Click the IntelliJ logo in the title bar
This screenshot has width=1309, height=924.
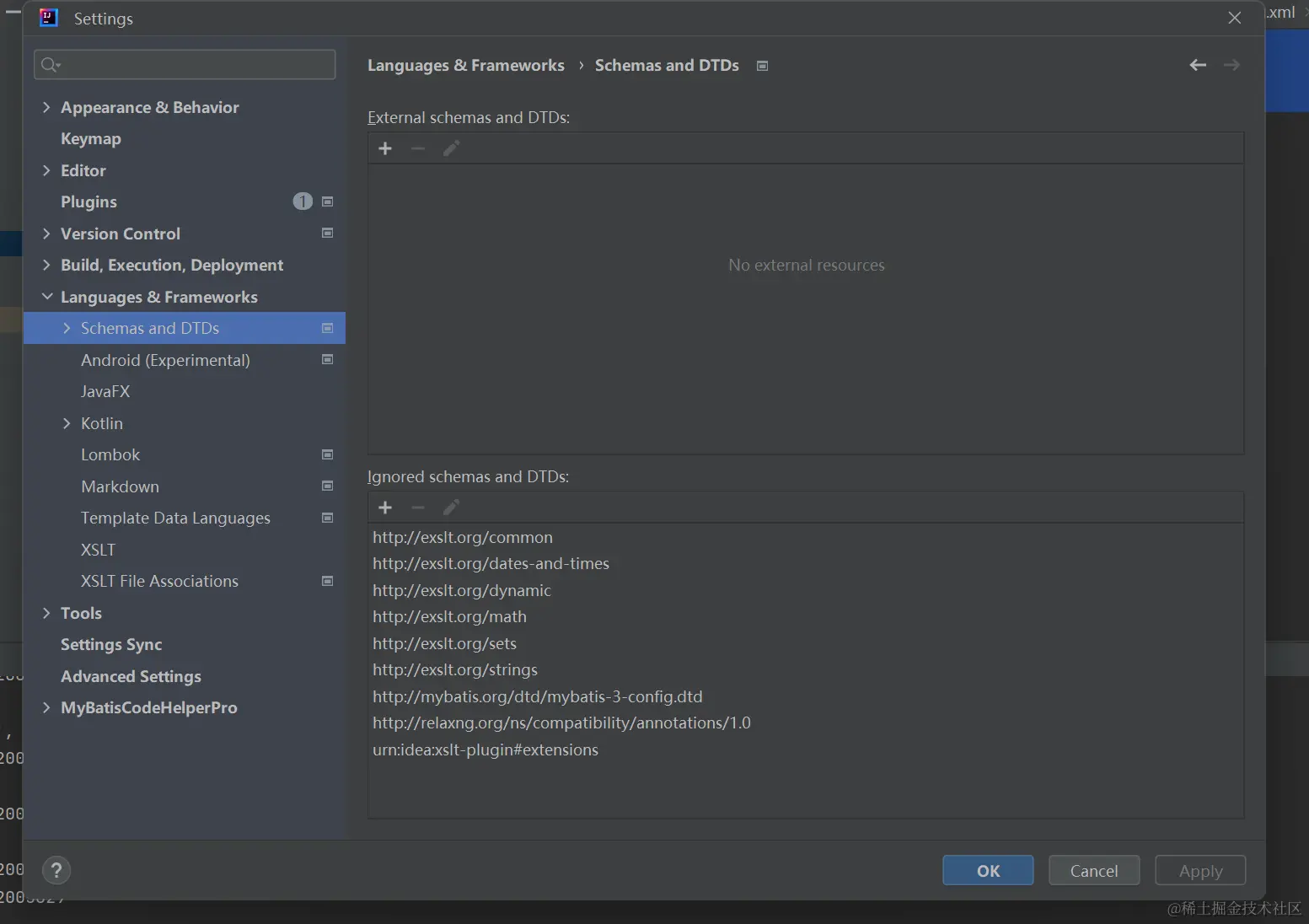coord(49,18)
